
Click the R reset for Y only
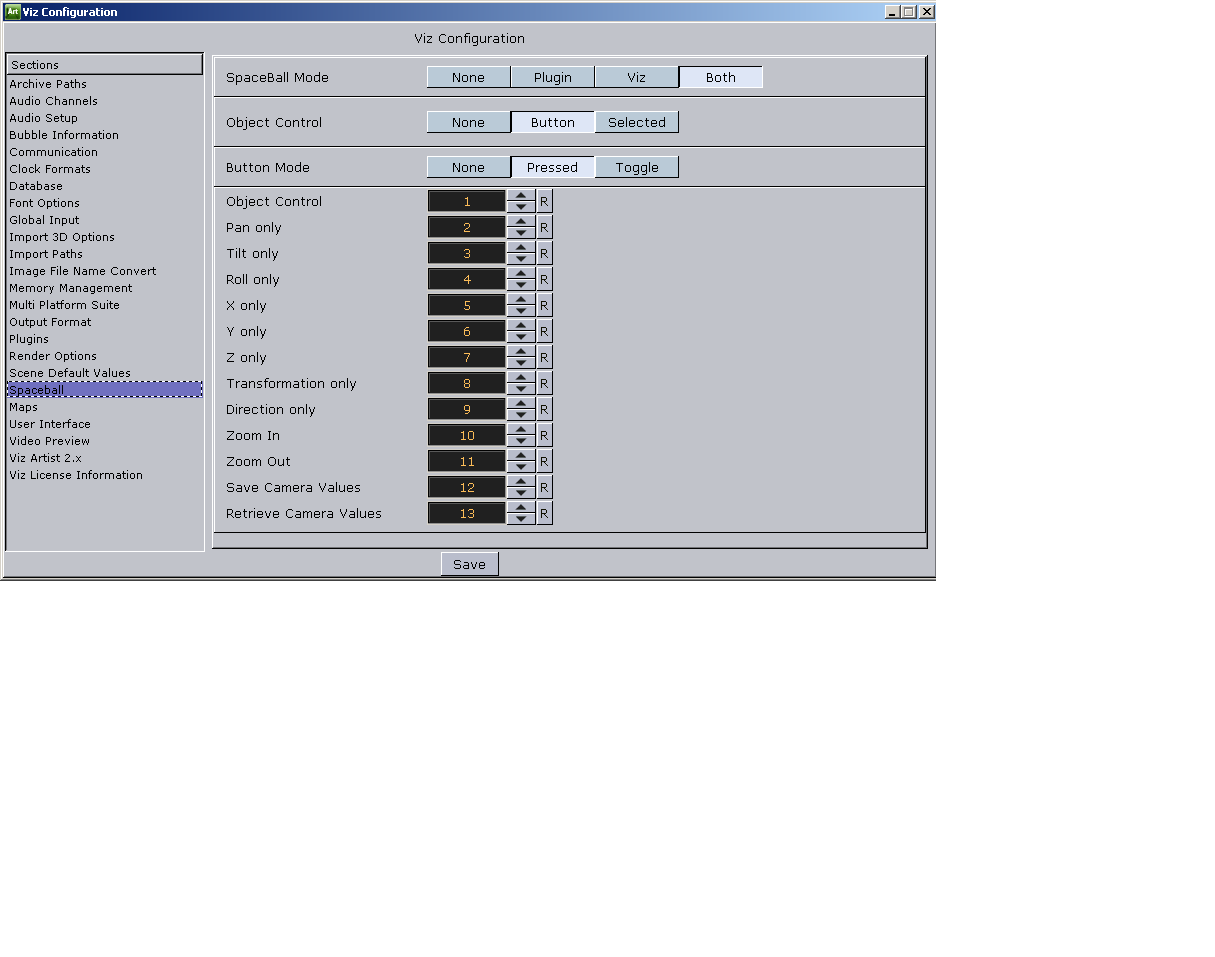click(544, 332)
